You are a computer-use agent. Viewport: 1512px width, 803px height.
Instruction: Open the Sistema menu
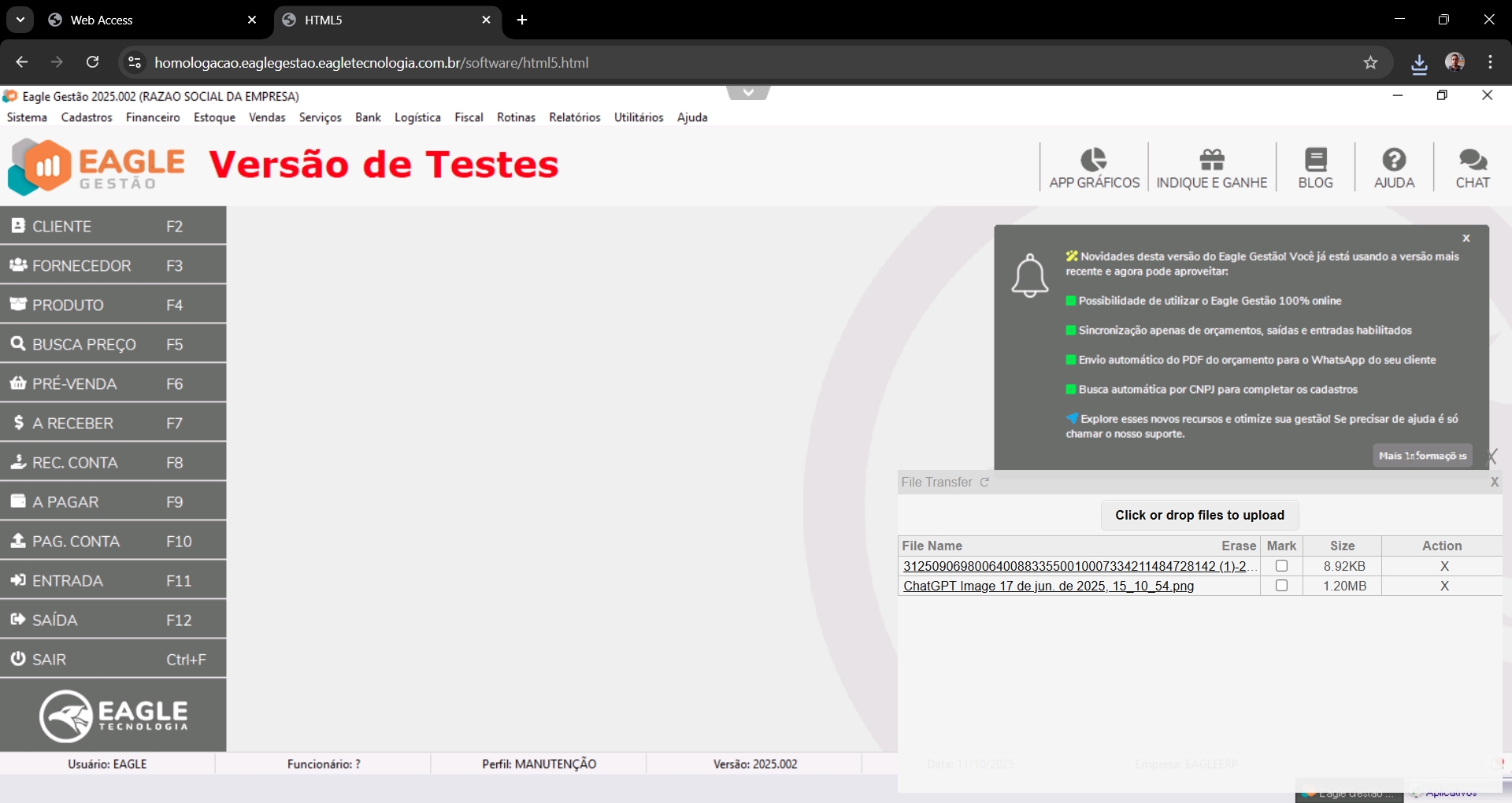(27, 117)
